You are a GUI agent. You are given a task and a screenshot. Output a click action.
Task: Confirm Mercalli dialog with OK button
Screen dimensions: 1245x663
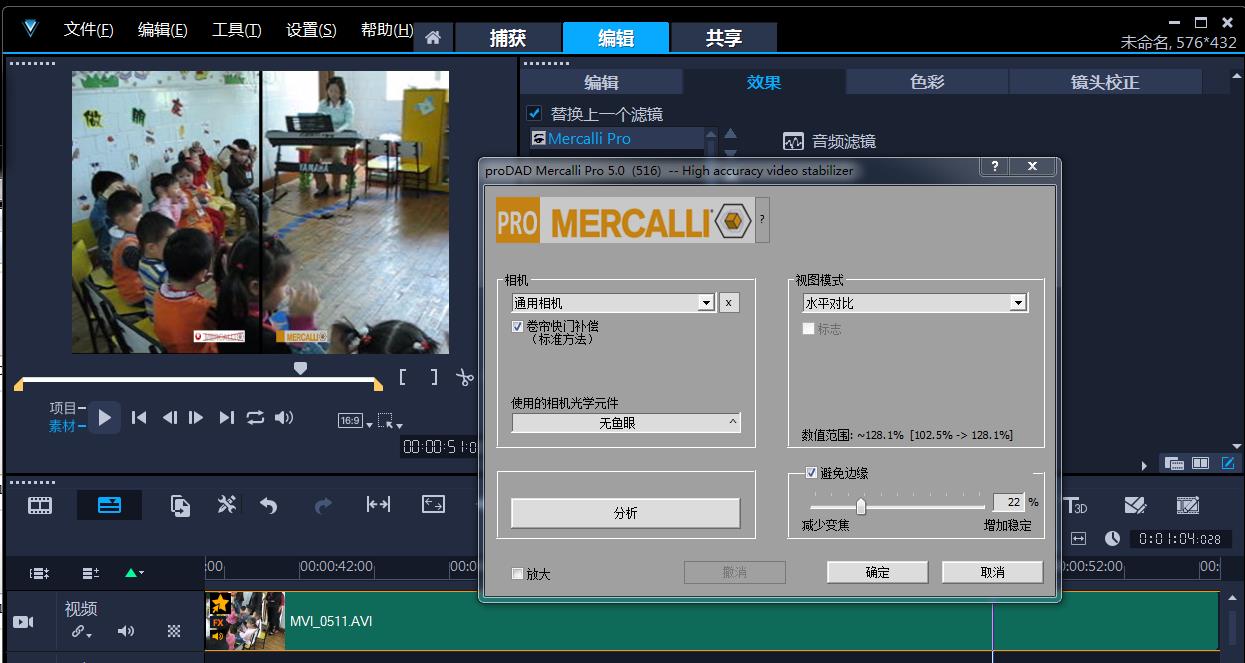(x=877, y=572)
